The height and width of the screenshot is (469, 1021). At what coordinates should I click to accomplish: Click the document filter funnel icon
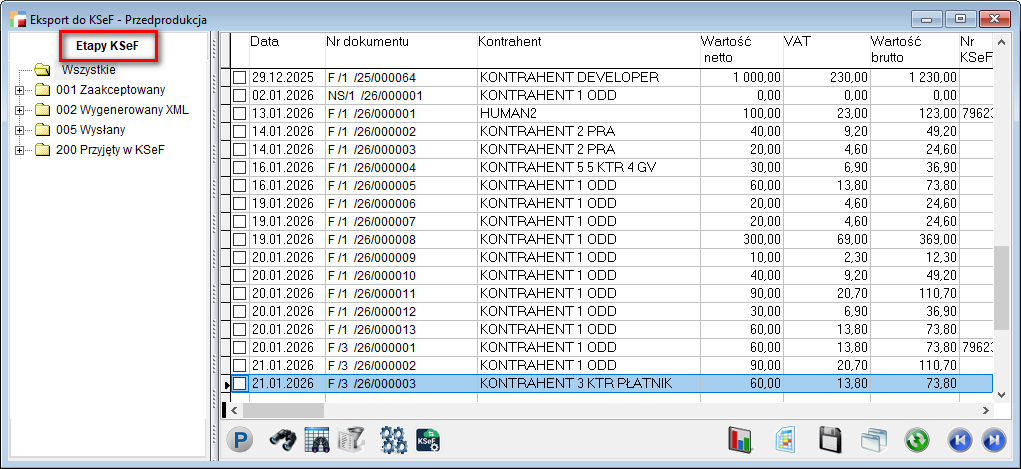tap(350, 440)
